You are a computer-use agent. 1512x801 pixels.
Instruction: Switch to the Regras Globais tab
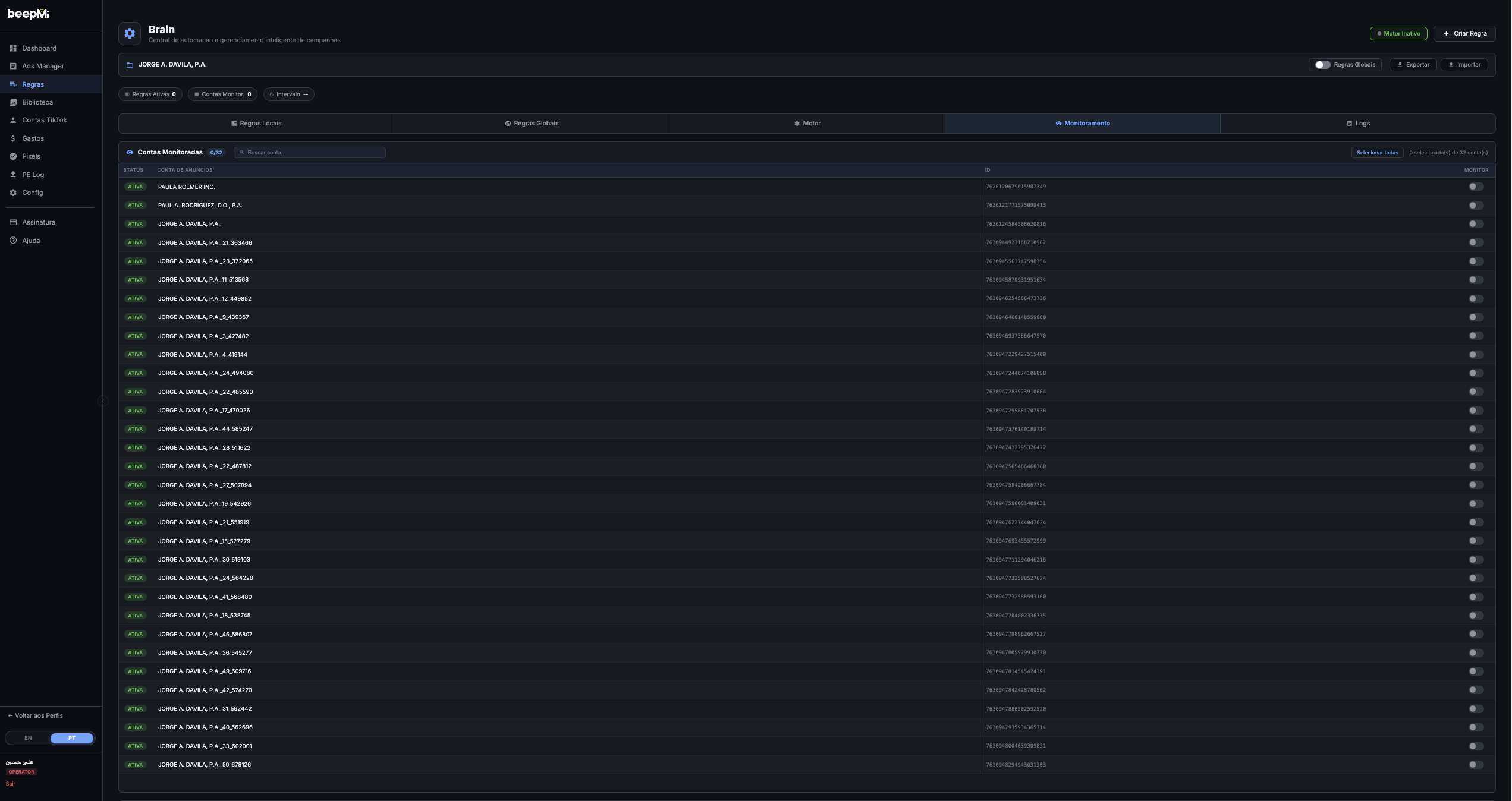[532, 124]
